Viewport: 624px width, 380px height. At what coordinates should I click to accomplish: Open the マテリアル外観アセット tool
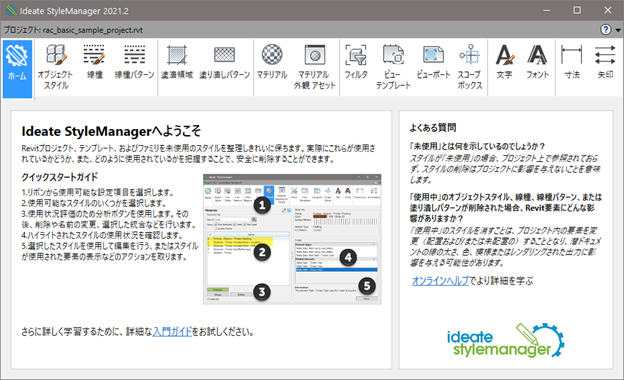pos(315,68)
